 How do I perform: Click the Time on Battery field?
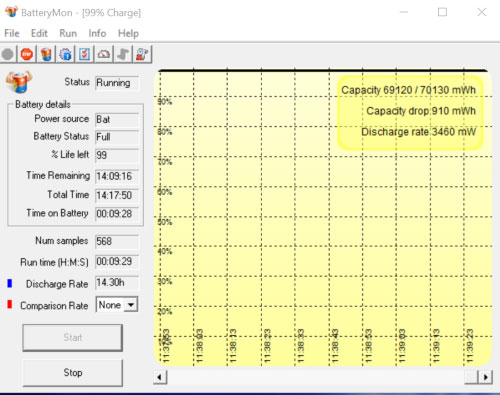(x=117, y=214)
